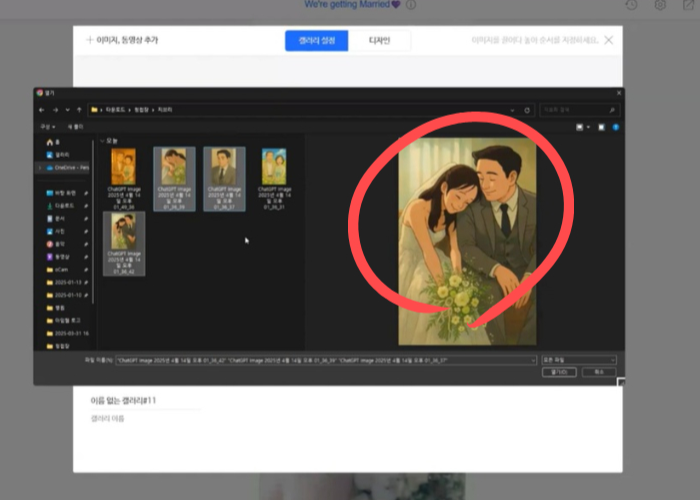700x500 pixels.
Task: Click the info icon beside the title
Action: [411, 5]
